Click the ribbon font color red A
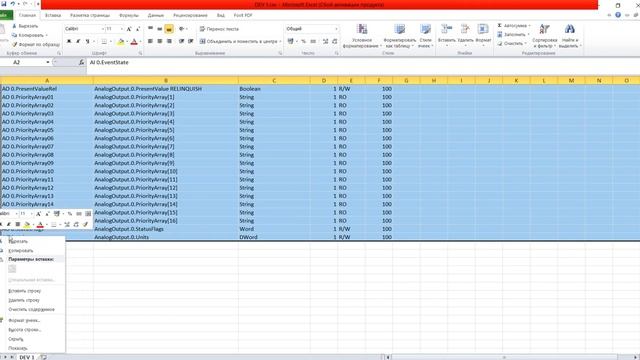The height and width of the screenshot is (360, 640). [x=134, y=41]
